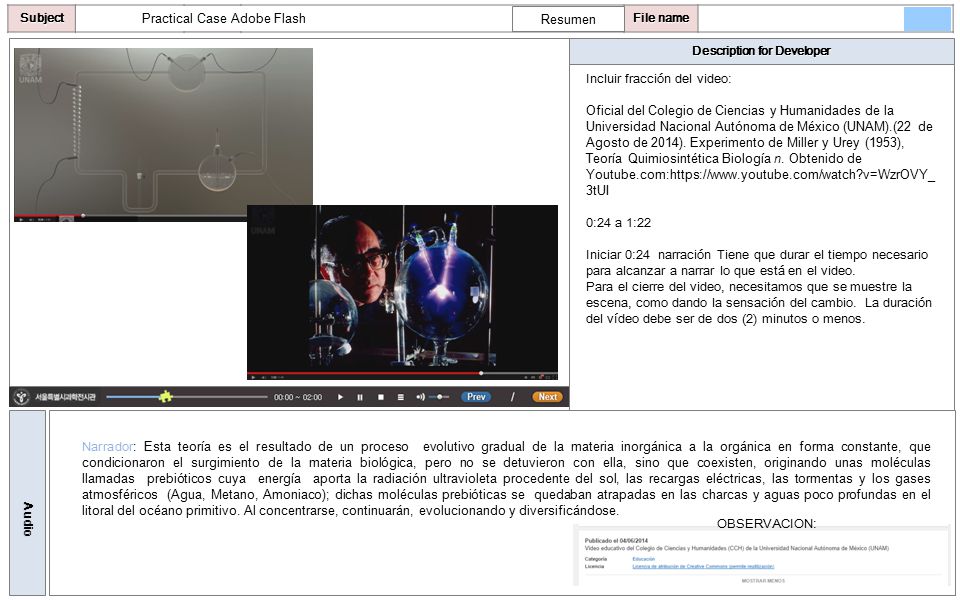Click the Practical Case Adobe Flash title
The width and height of the screenshot is (960, 600).
coord(223,18)
